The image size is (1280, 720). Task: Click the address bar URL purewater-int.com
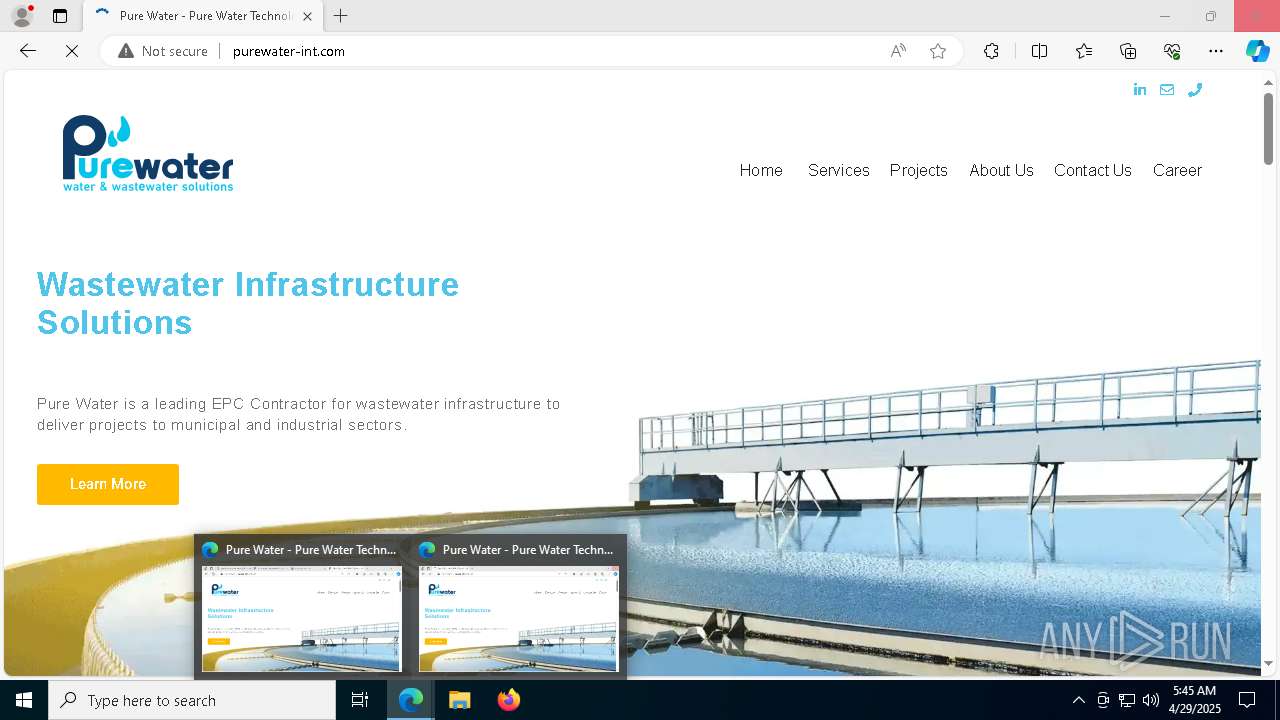pyautogui.click(x=289, y=51)
